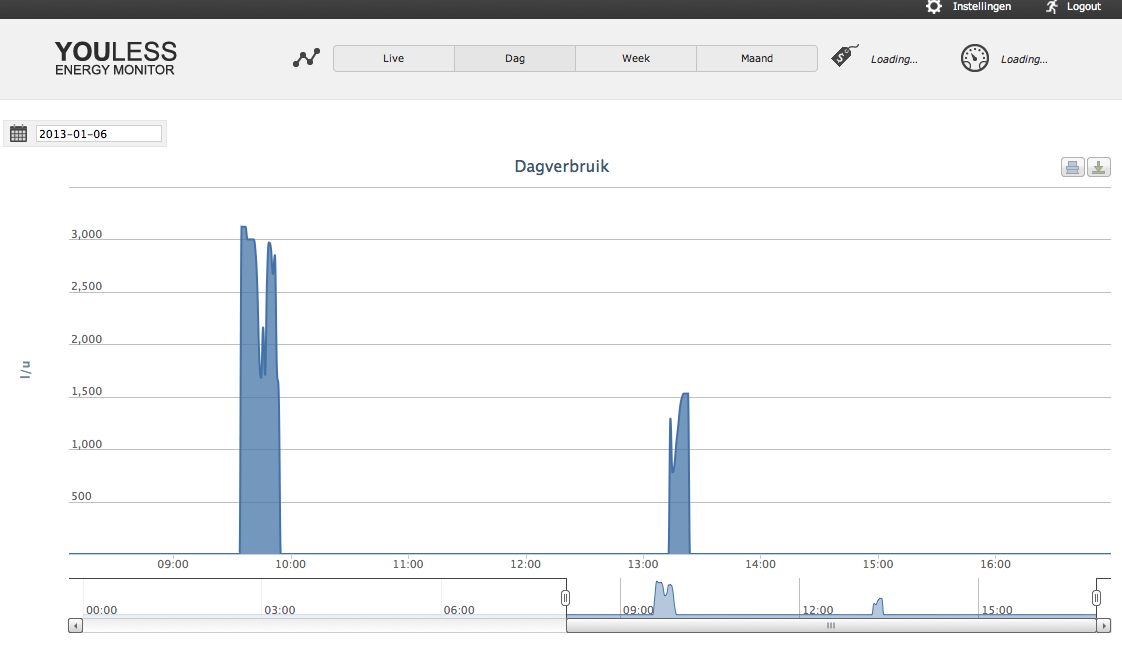Click the l/u y-axis label

25,369
